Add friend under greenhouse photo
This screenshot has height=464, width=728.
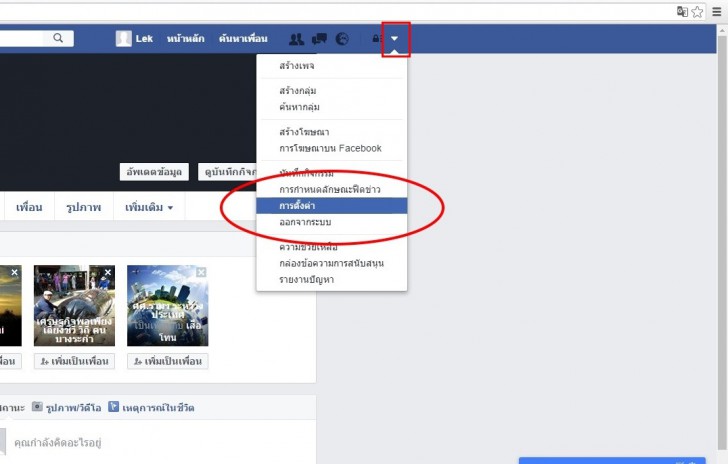74,361
